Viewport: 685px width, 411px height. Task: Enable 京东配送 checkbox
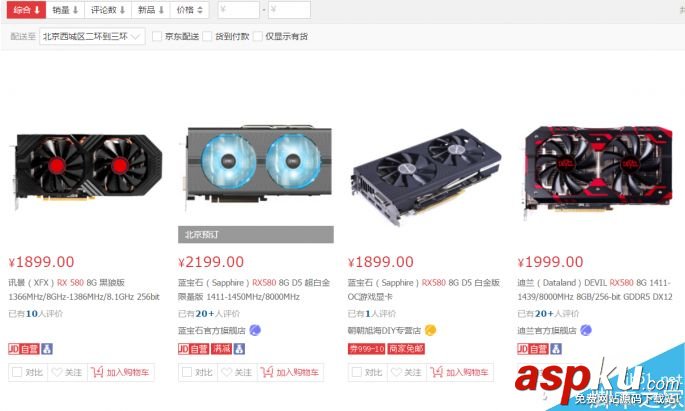click(157, 36)
